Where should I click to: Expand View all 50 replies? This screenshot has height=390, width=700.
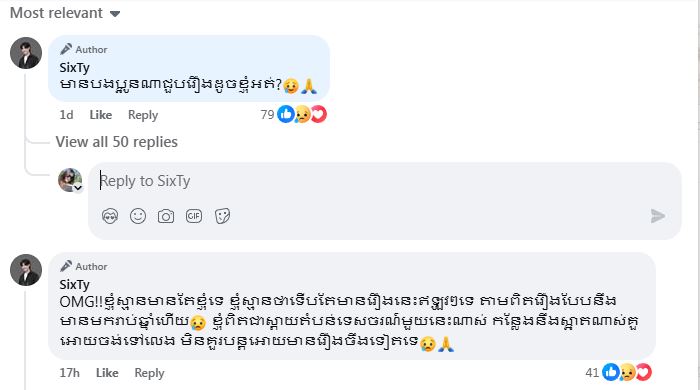coord(117,142)
